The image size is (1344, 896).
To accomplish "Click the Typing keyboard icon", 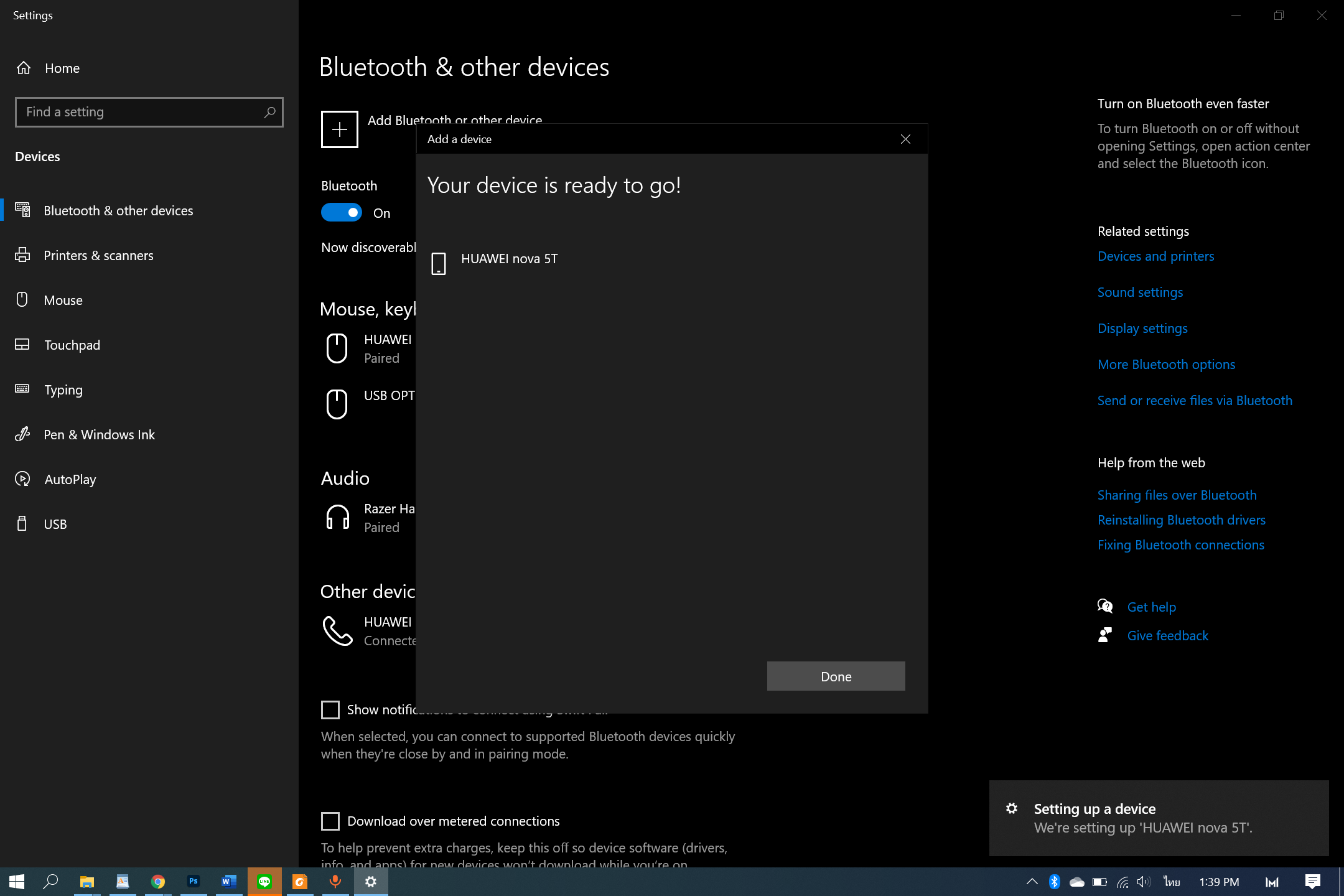I will (22, 389).
